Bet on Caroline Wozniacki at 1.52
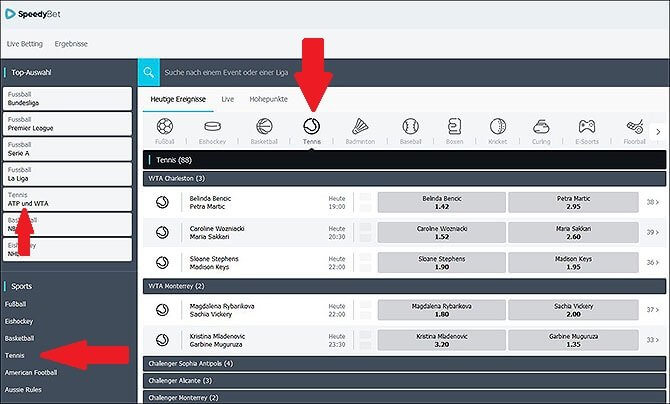Image resolution: width=670 pixels, height=404 pixels. pos(442,233)
